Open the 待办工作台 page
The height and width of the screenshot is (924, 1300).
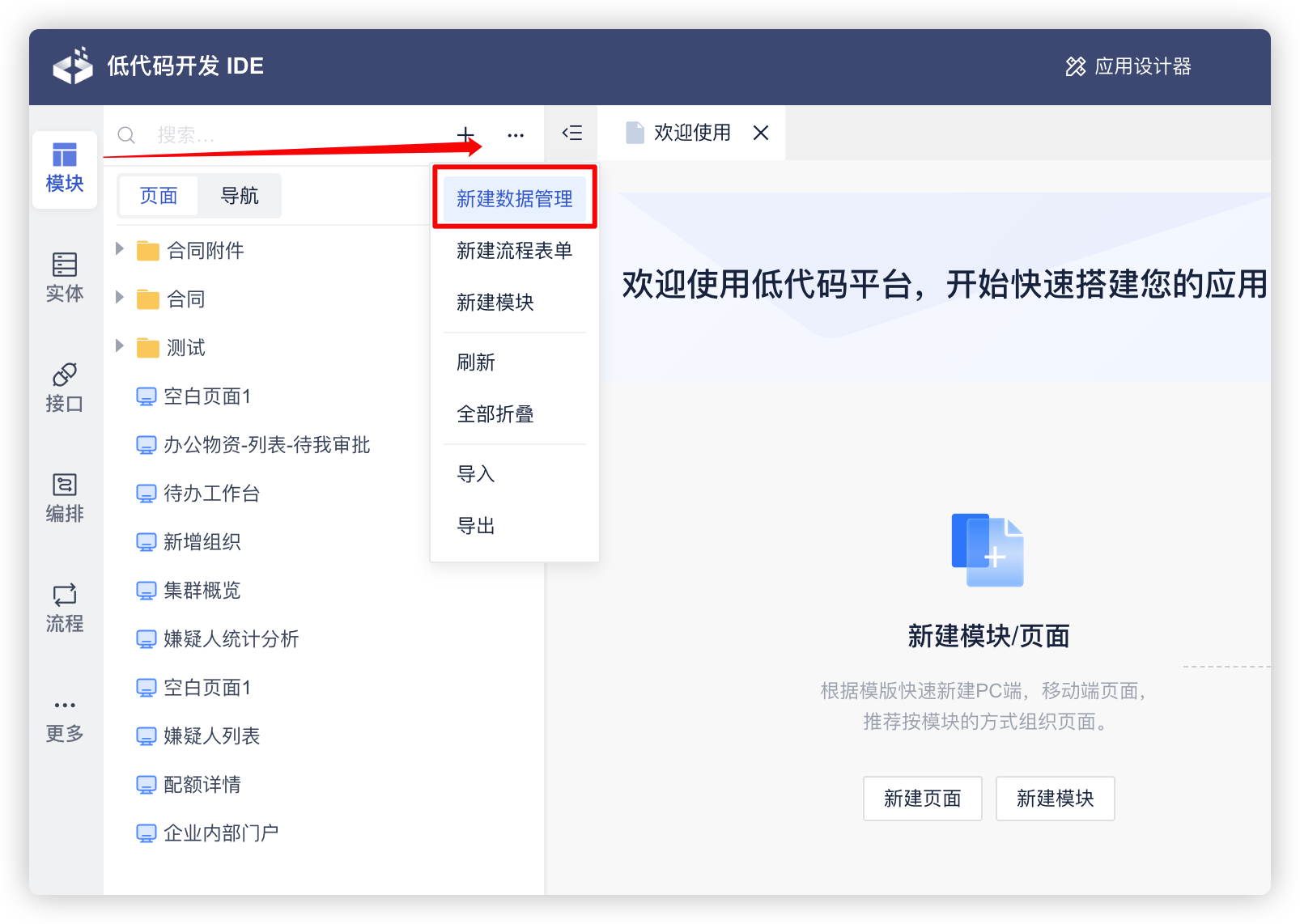[x=212, y=493]
